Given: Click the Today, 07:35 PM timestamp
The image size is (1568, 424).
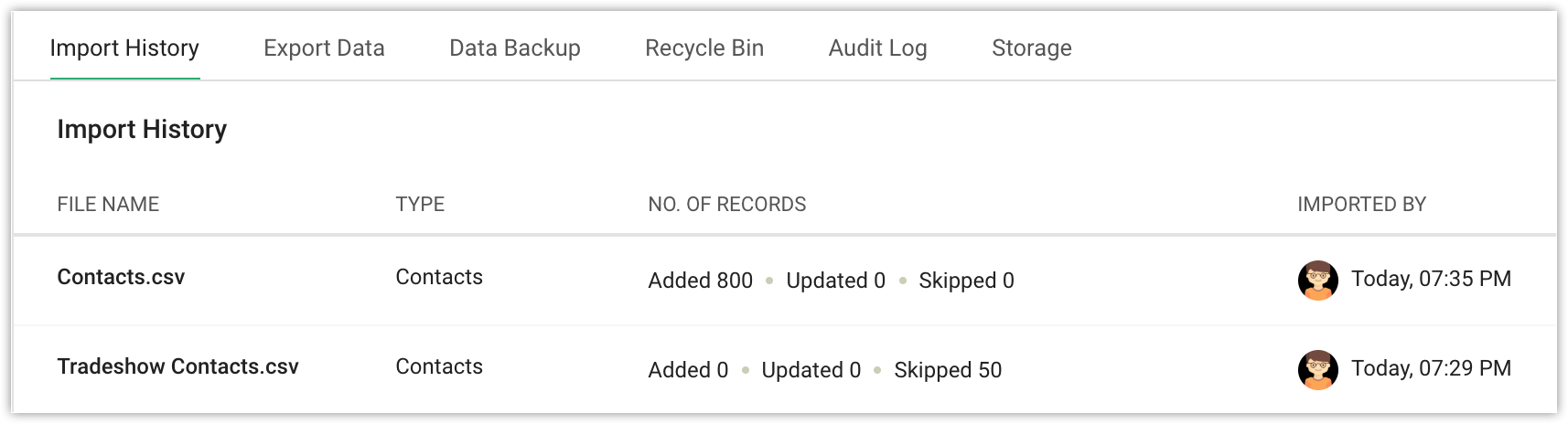Looking at the screenshot, I should 1431,280.
